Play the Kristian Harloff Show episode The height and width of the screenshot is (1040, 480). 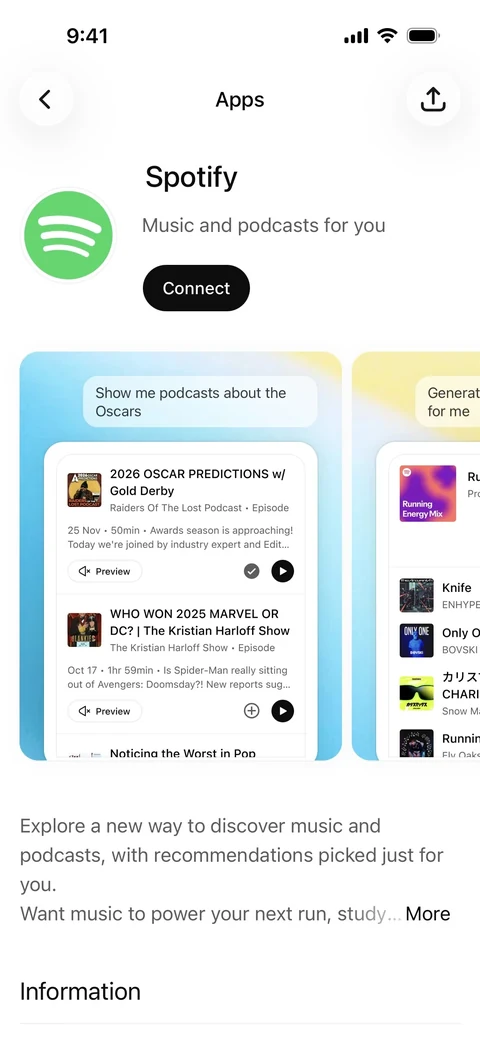point(282,711)
